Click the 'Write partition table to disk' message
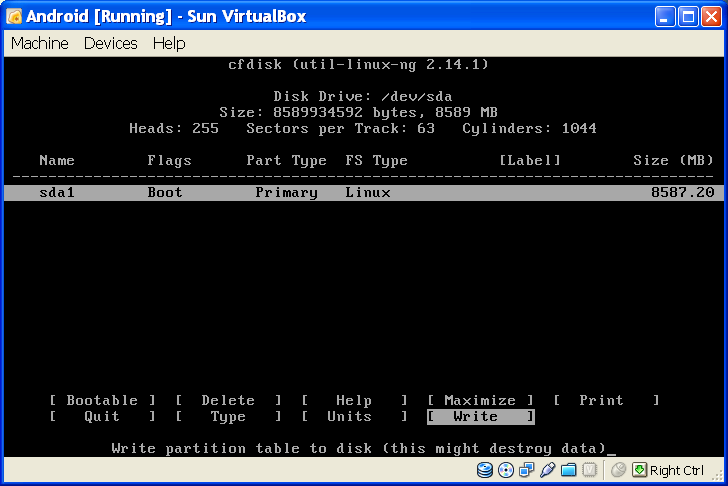The width and height of the screenshot is (728, 486). tap(359, 448)
